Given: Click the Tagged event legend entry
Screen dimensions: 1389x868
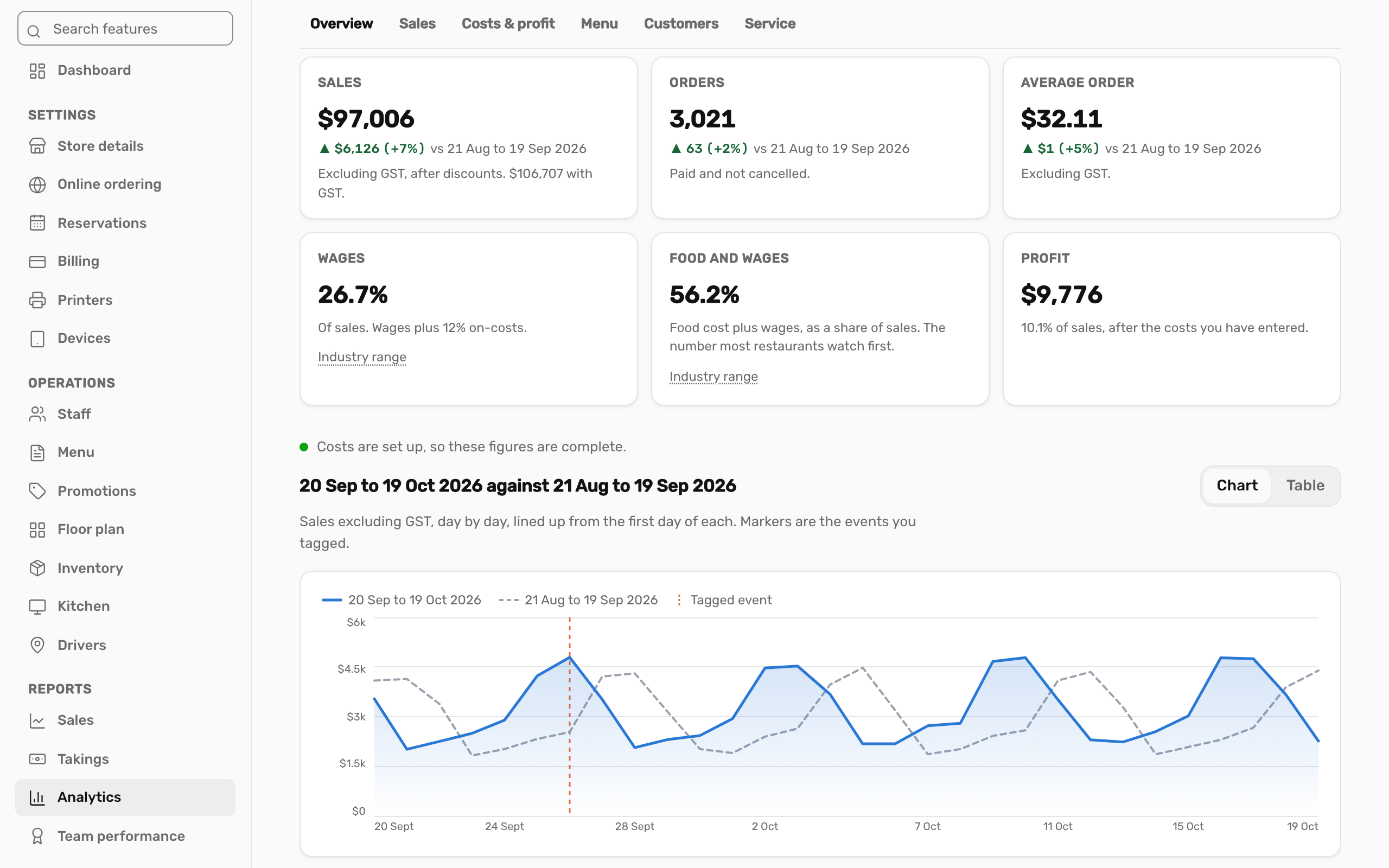Looking at the screenshot, I should 724,600.
